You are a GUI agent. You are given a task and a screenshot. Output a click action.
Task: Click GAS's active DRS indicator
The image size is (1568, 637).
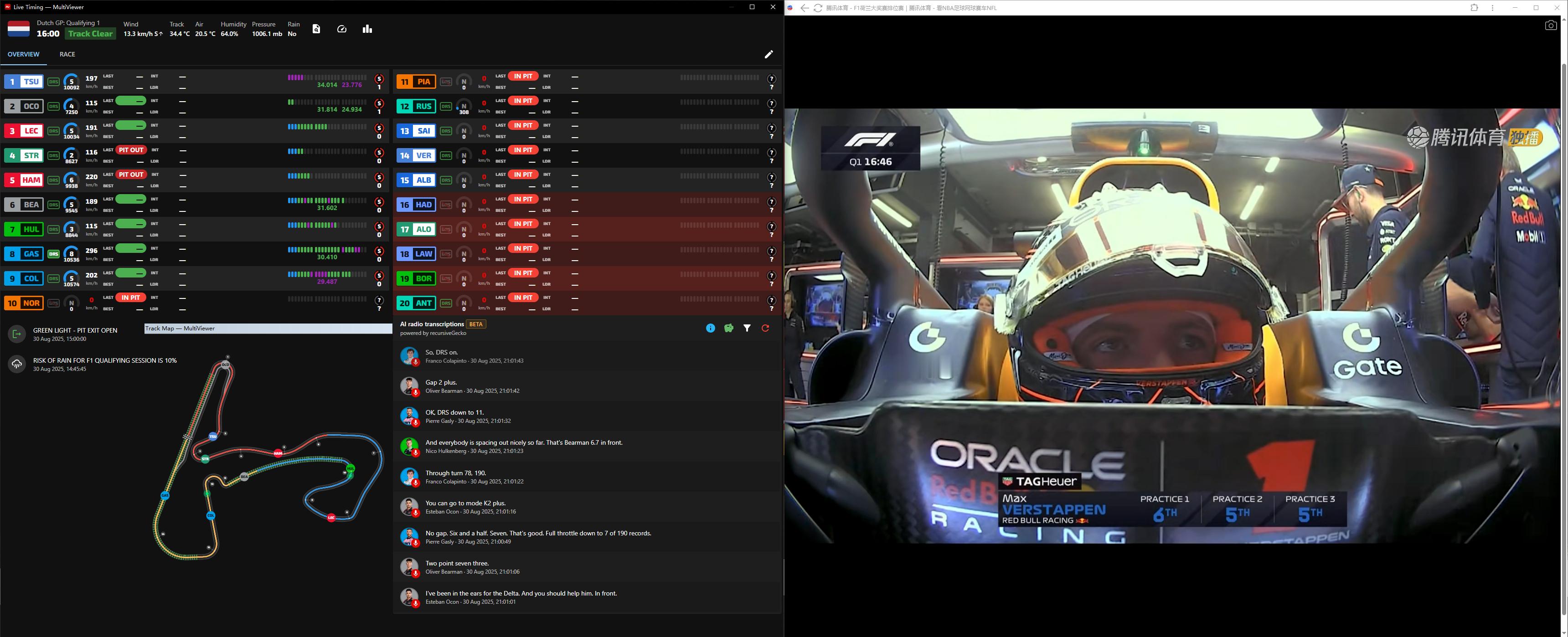pos(54,254)
